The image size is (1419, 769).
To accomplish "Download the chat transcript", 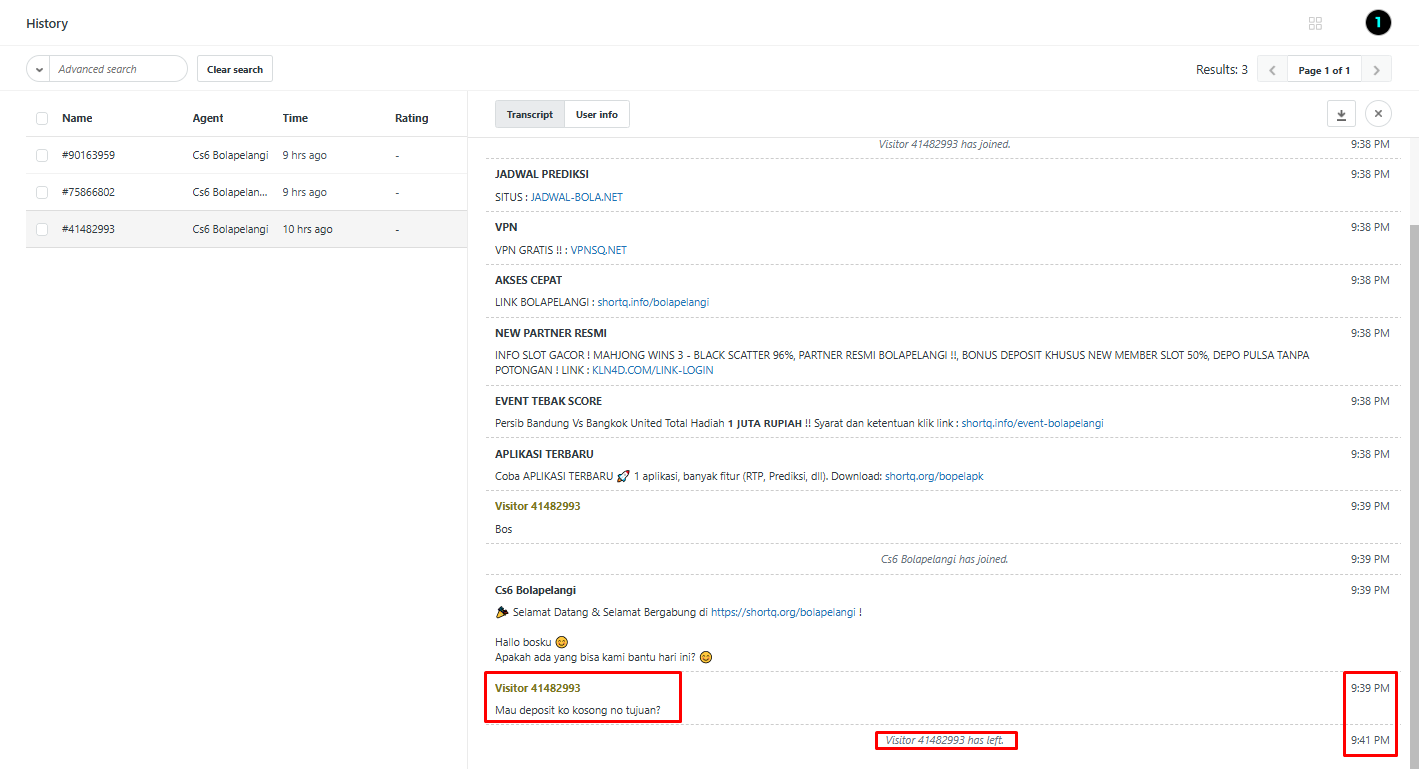I will pyautogui.click(x=1340, y=114).
